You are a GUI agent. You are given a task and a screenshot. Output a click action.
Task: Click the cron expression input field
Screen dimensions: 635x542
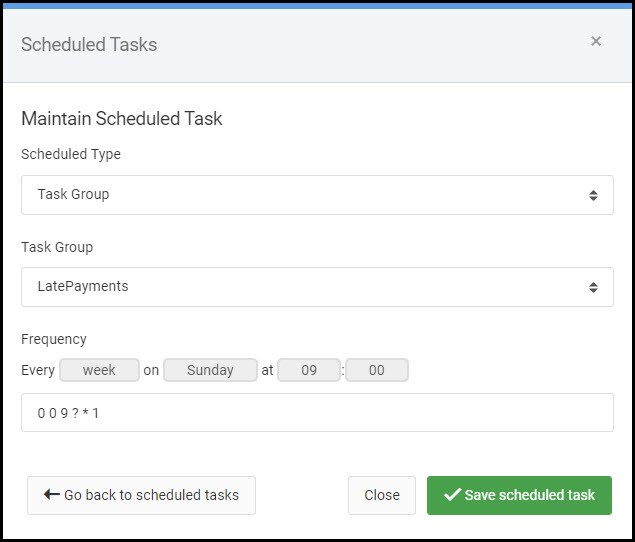coord(317,412)
